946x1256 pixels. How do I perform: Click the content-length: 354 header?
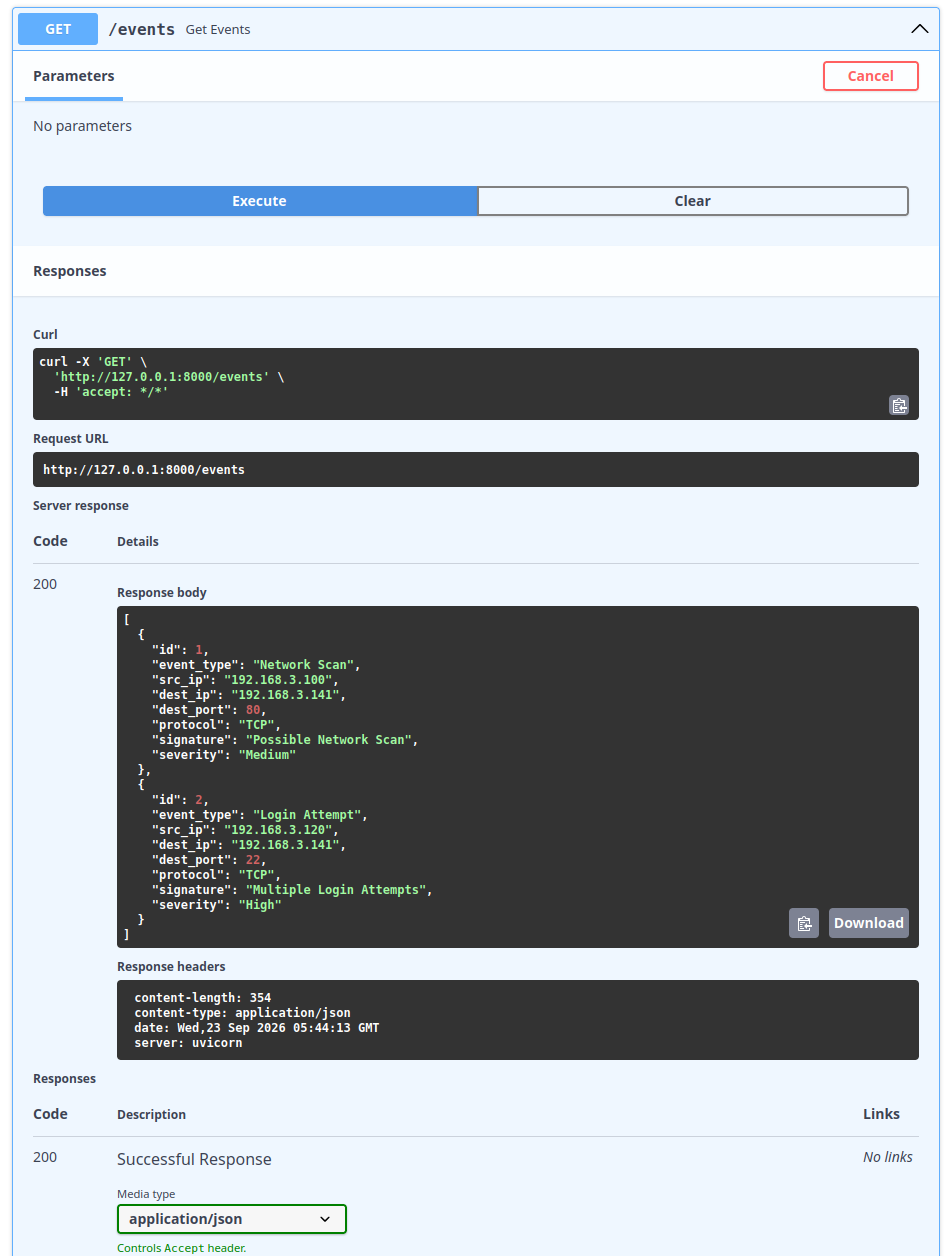(203, 998)
